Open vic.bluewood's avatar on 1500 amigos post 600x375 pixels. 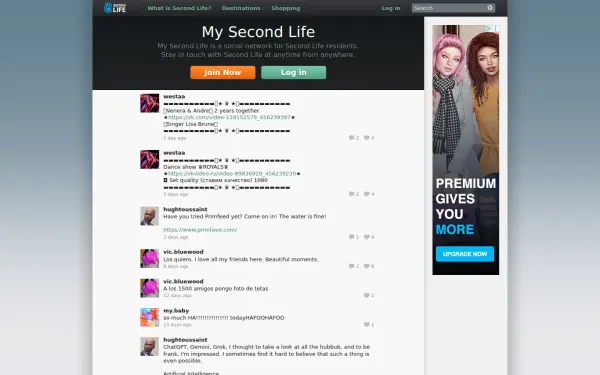click(149, 288)
